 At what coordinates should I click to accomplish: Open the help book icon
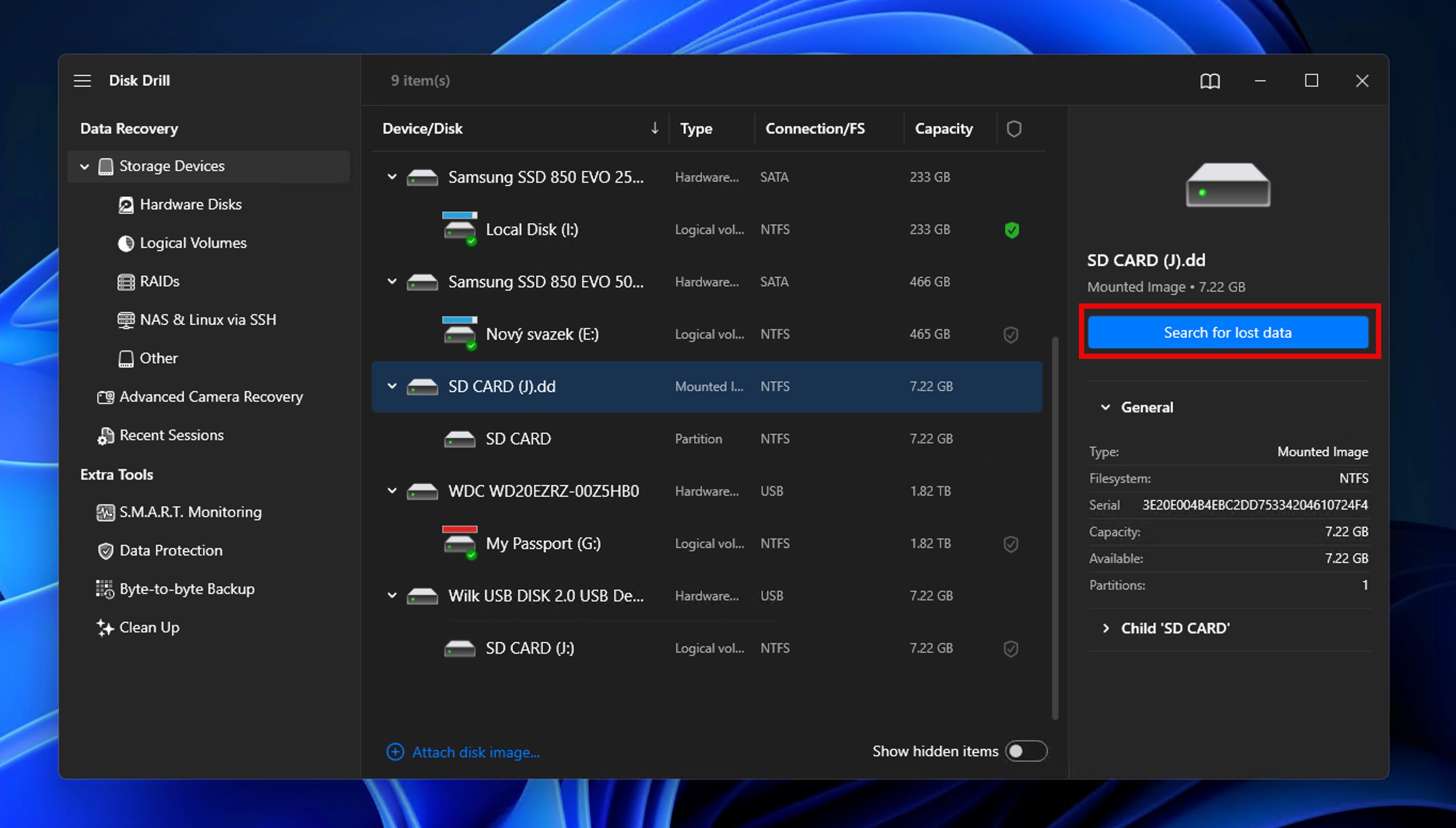click(x=1210, y=81)
